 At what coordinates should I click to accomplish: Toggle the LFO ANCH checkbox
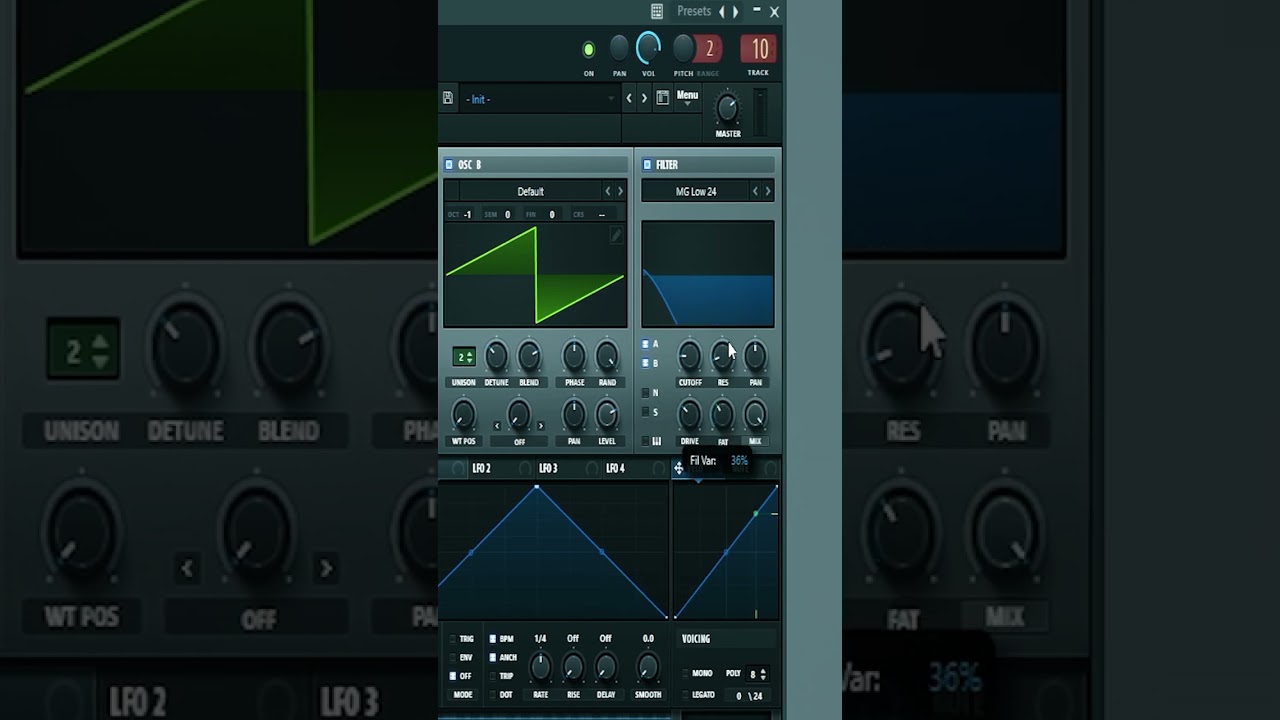(493, 658)
